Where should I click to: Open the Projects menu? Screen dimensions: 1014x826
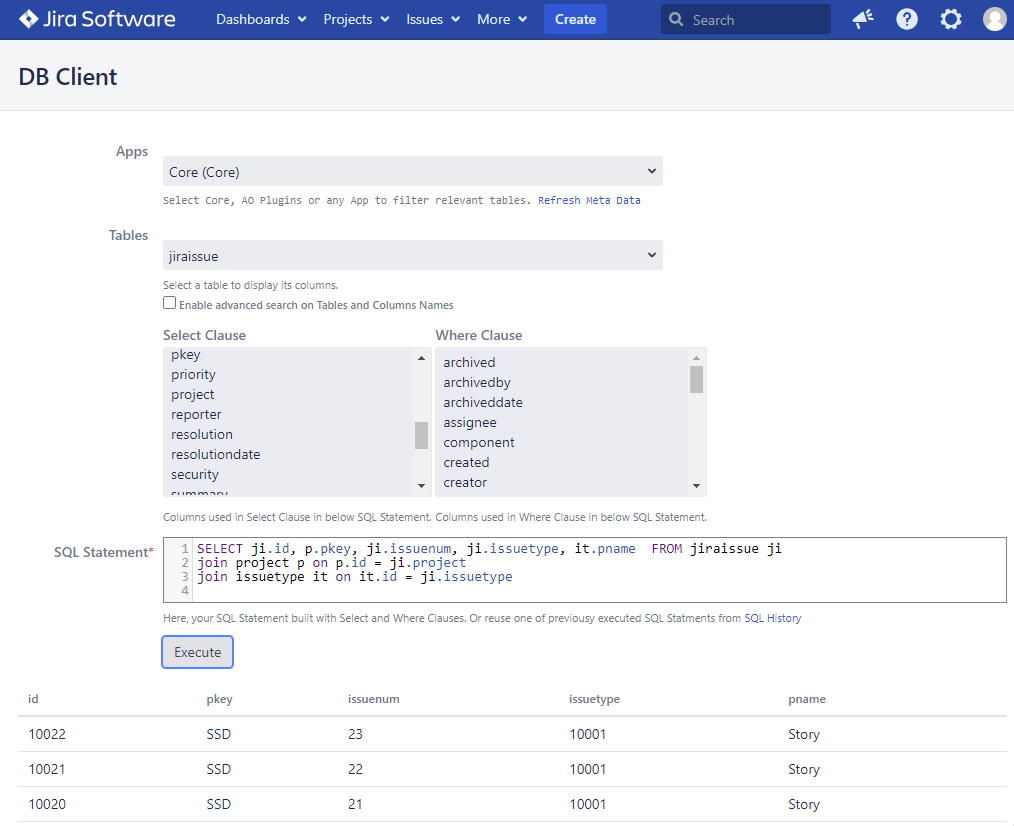click(356, 19)
